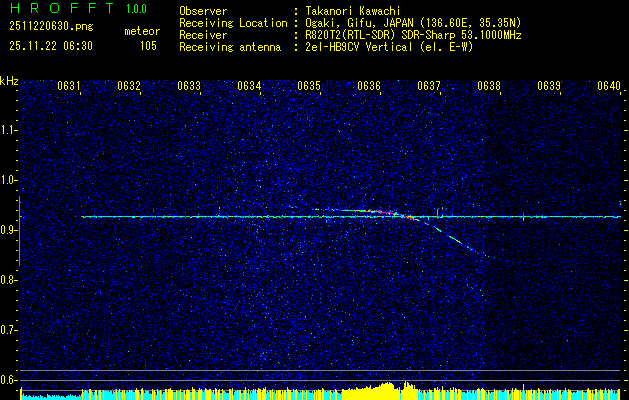The width and height of the screenshot is (629, 400).
Task: Click the kHz axis unit label
Action: (9, 81)
